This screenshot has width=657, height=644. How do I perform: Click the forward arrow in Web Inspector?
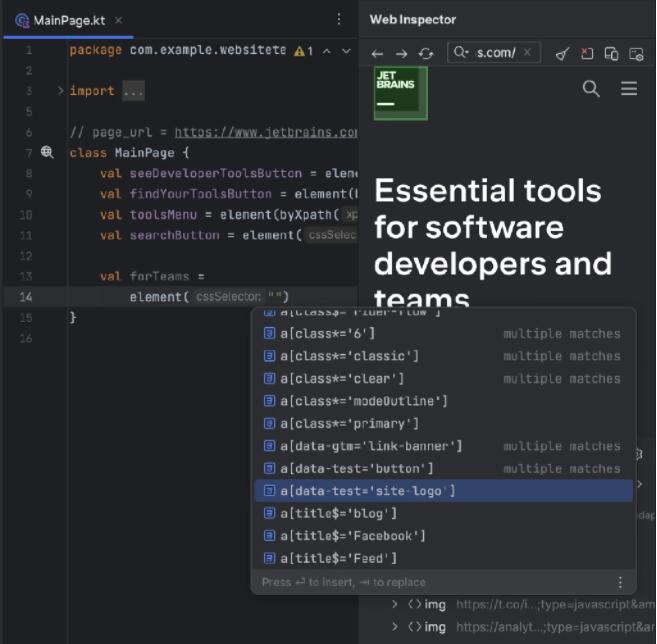(401, 53)
